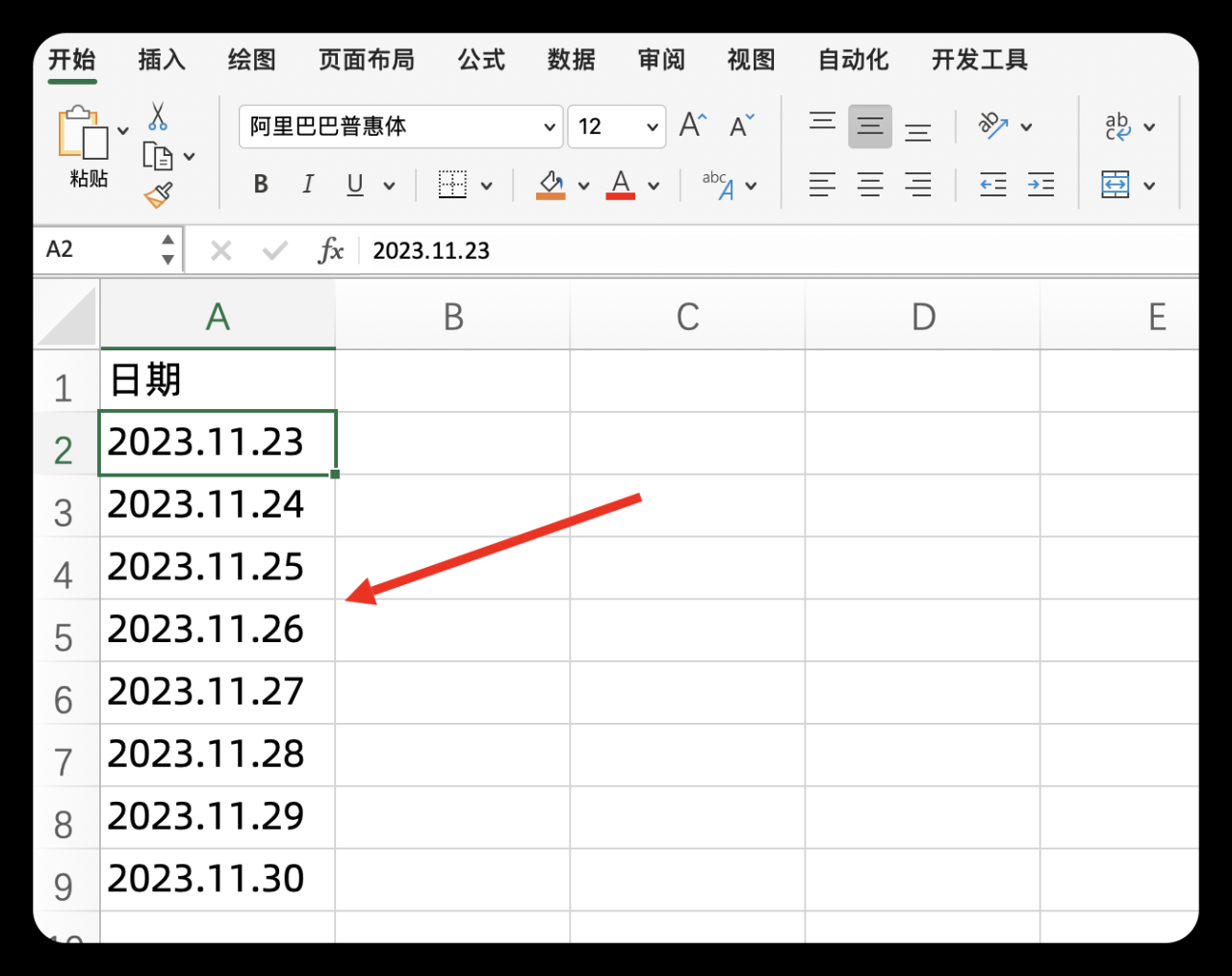
Task: Select cell with 2023.11.30
Action: point(218,880)
